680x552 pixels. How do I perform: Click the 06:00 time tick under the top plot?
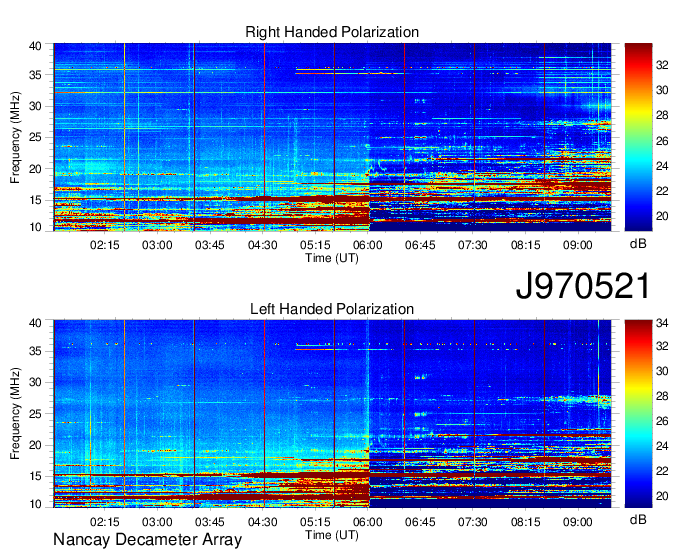(x=367, y=245)
